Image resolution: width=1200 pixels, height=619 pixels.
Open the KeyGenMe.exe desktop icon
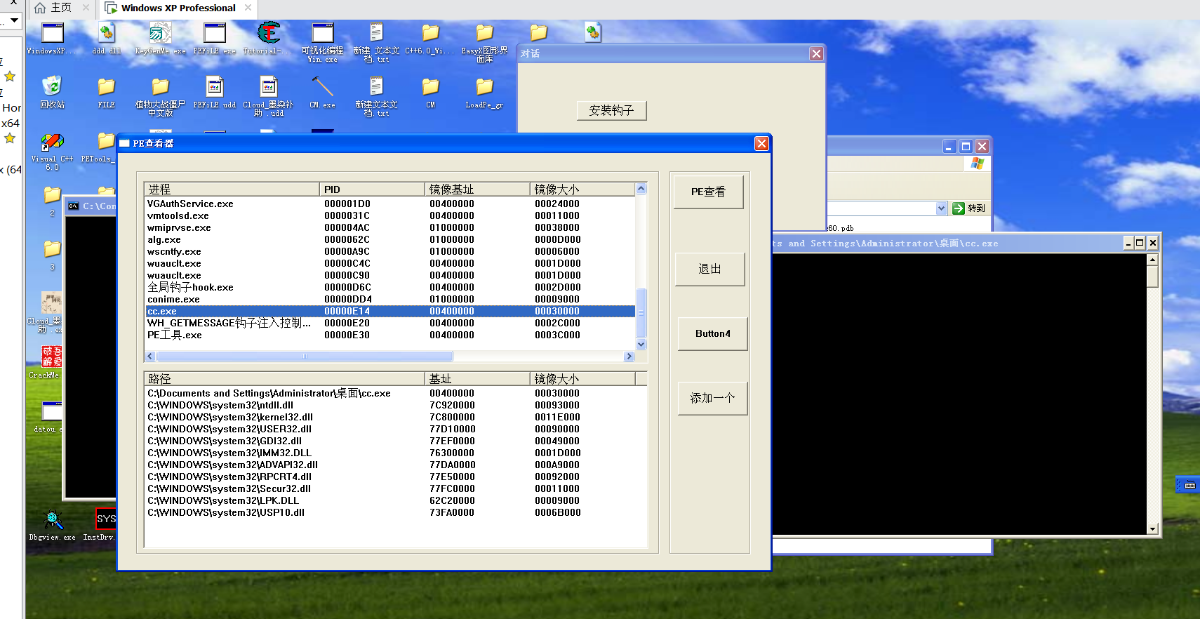click(x=160, y=38)
